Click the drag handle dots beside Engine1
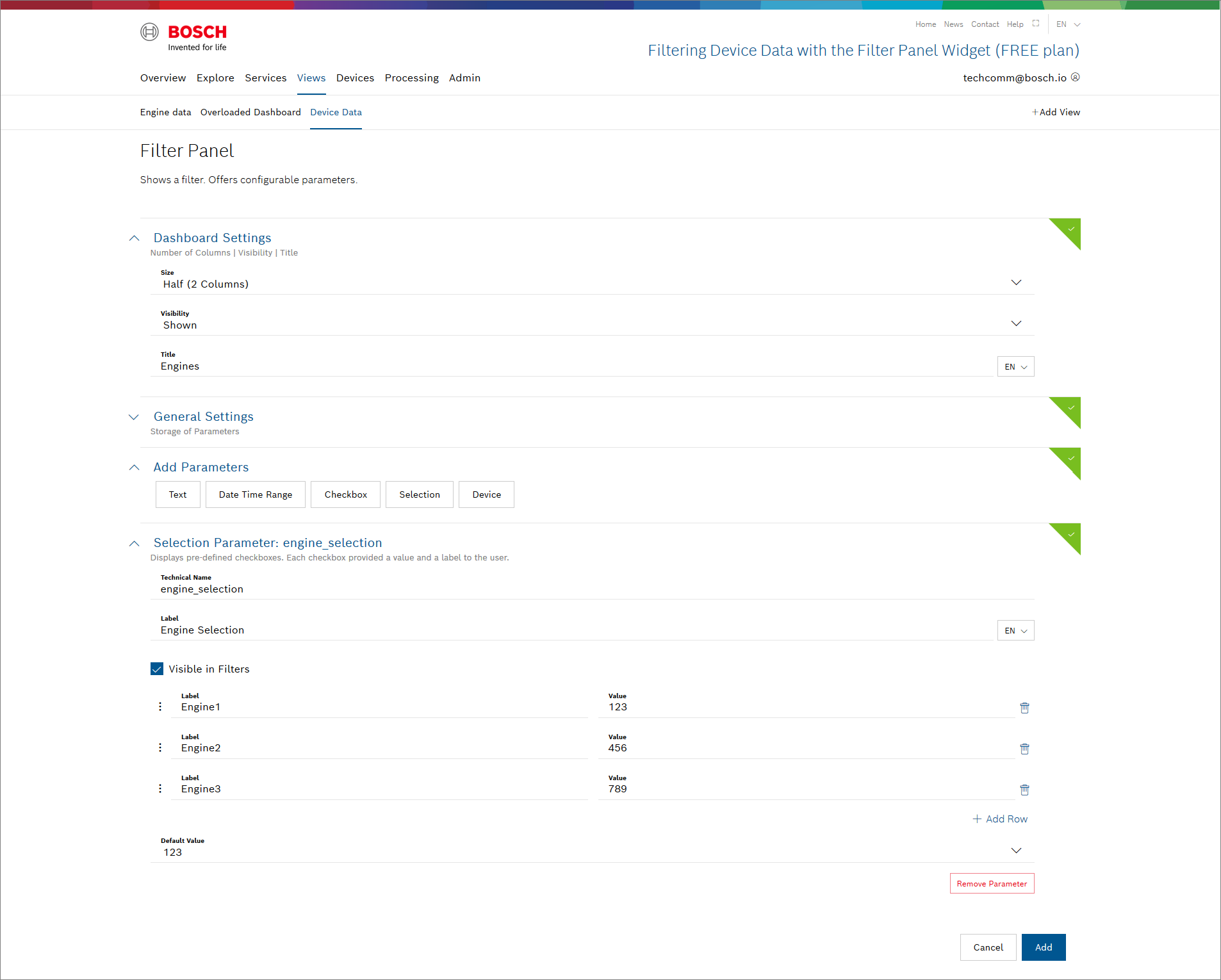The height and width of the screenshot is (980, 1221). coord(160,706)
